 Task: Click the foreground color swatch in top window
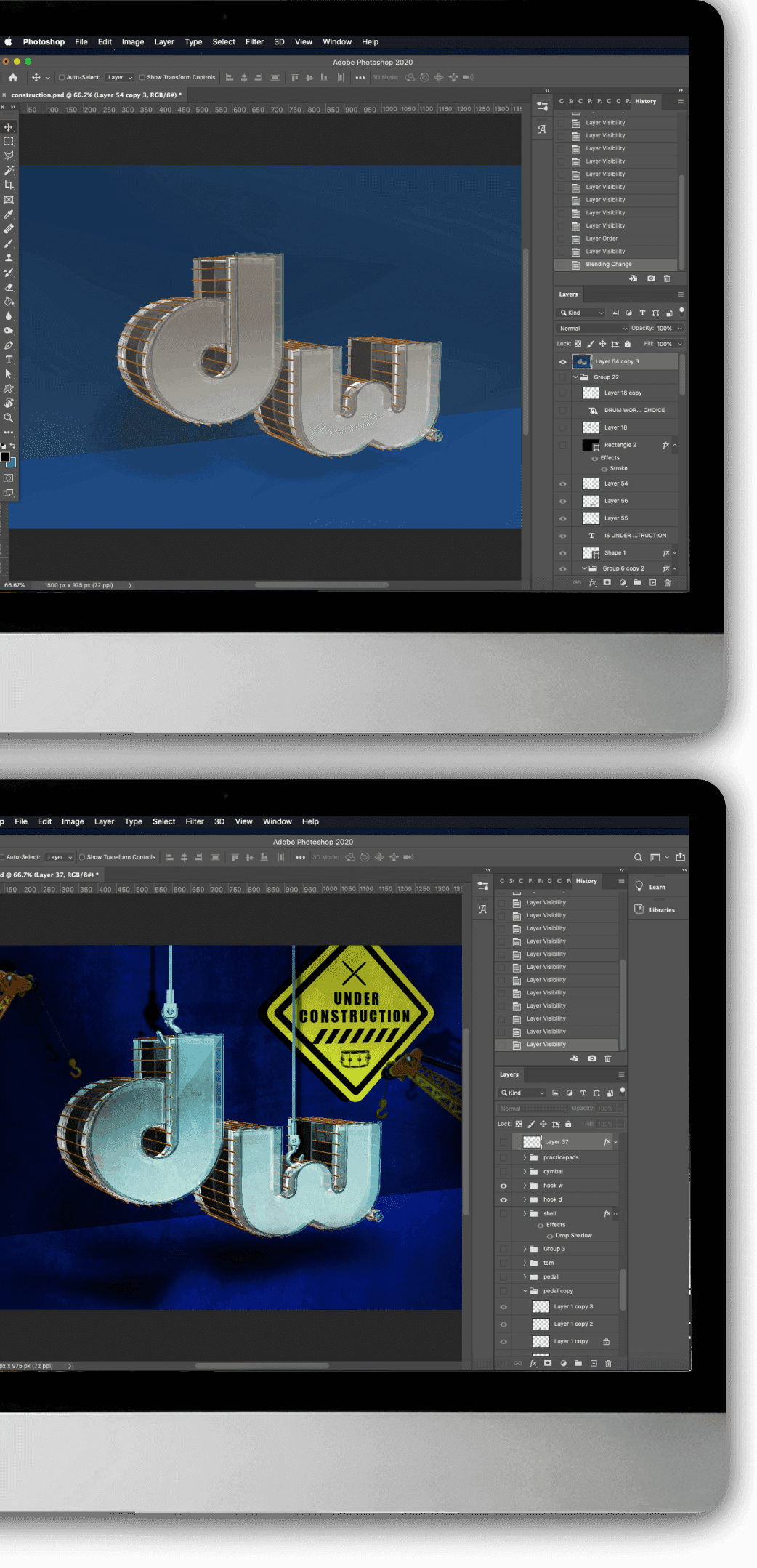pos(5,457)
